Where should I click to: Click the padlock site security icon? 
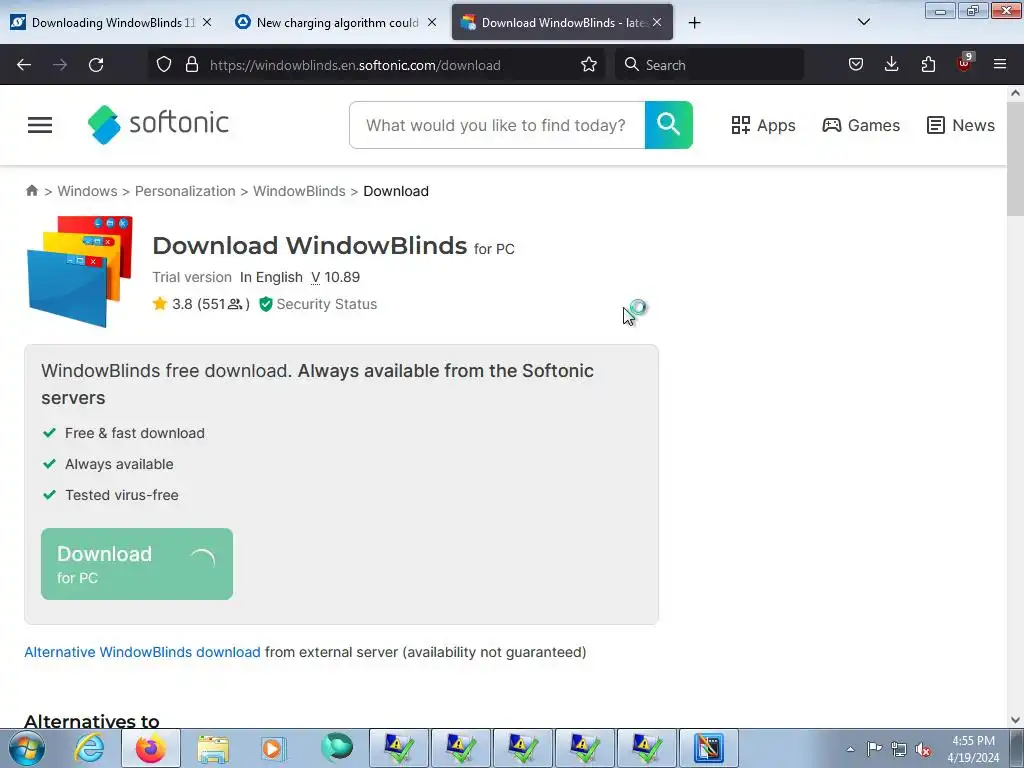click(191, 65)
